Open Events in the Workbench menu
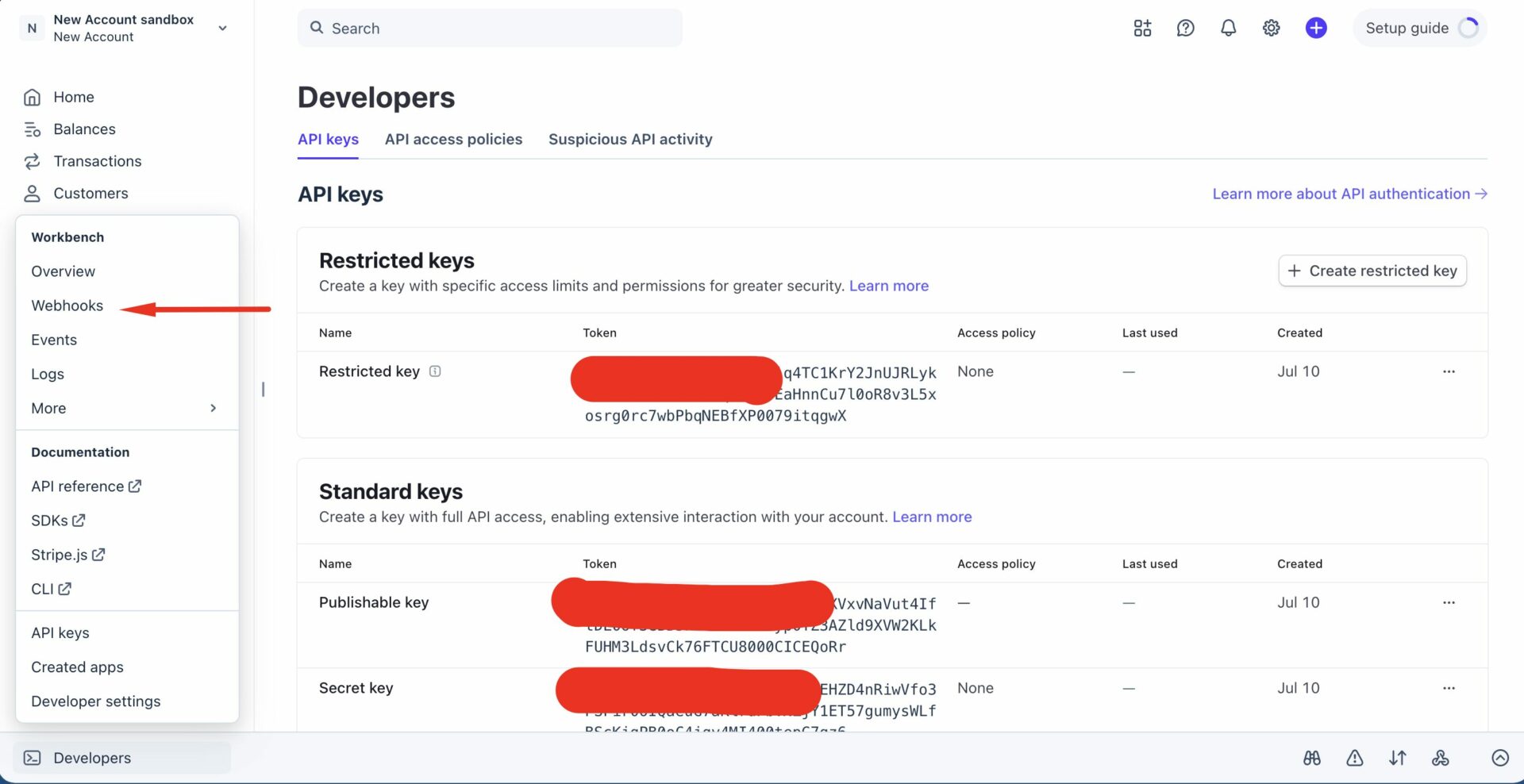This screenshot has width=1524, height=784. pos(54,340)
